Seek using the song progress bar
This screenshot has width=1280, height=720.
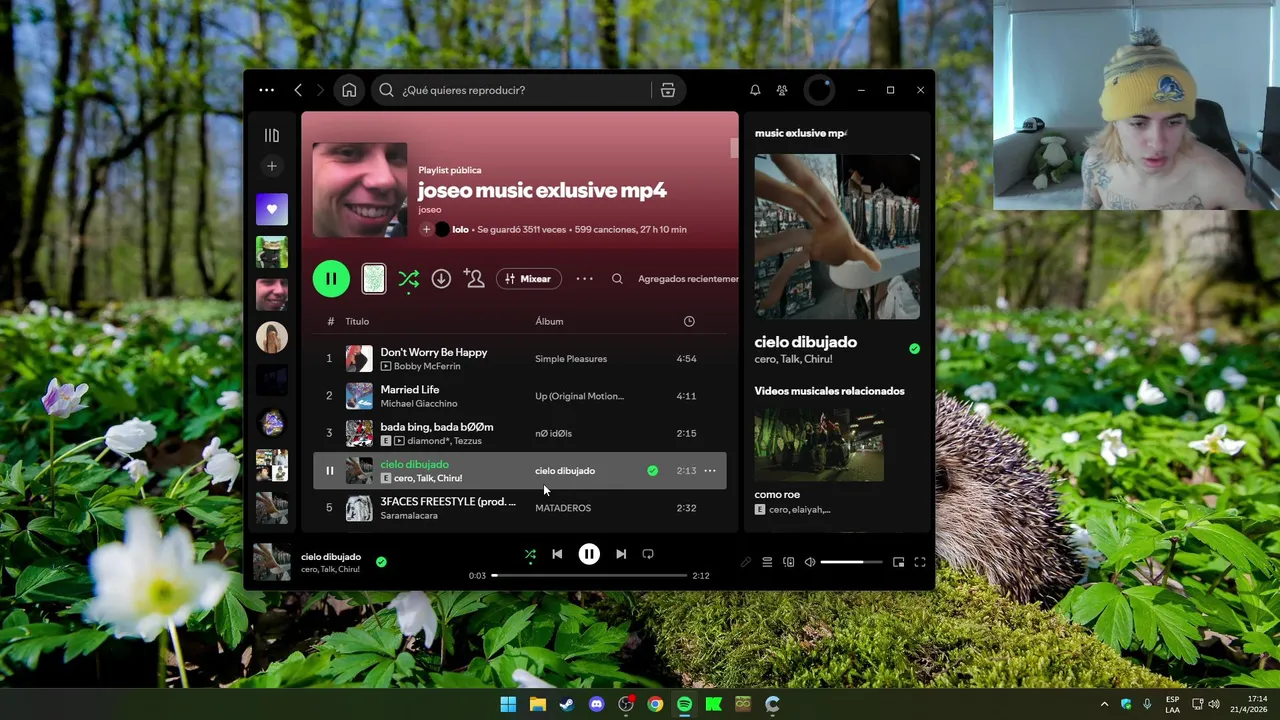coord(589,576)
